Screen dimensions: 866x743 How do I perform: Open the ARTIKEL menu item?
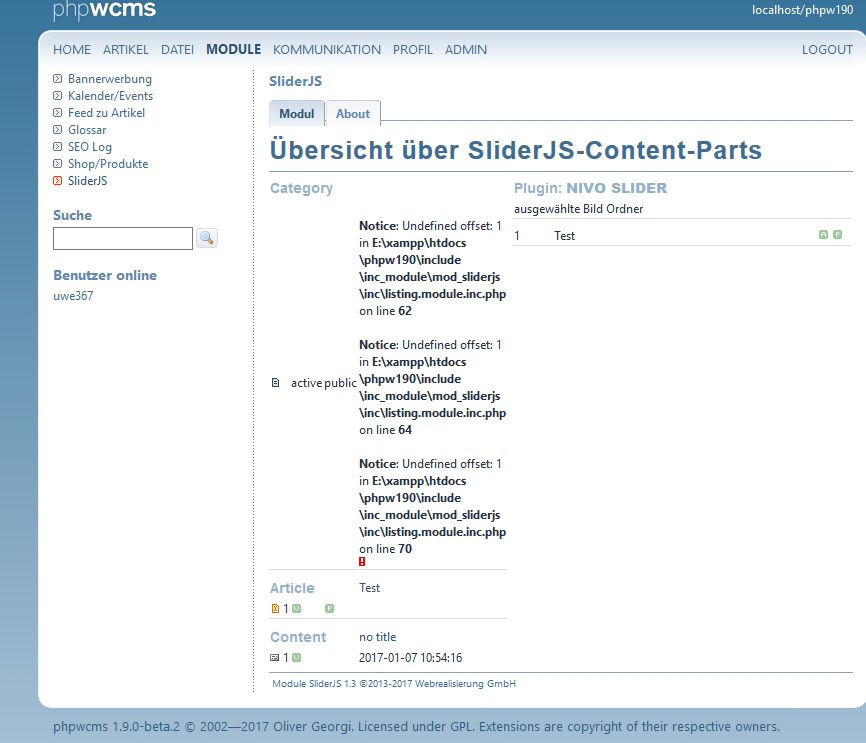coord(126,49)
